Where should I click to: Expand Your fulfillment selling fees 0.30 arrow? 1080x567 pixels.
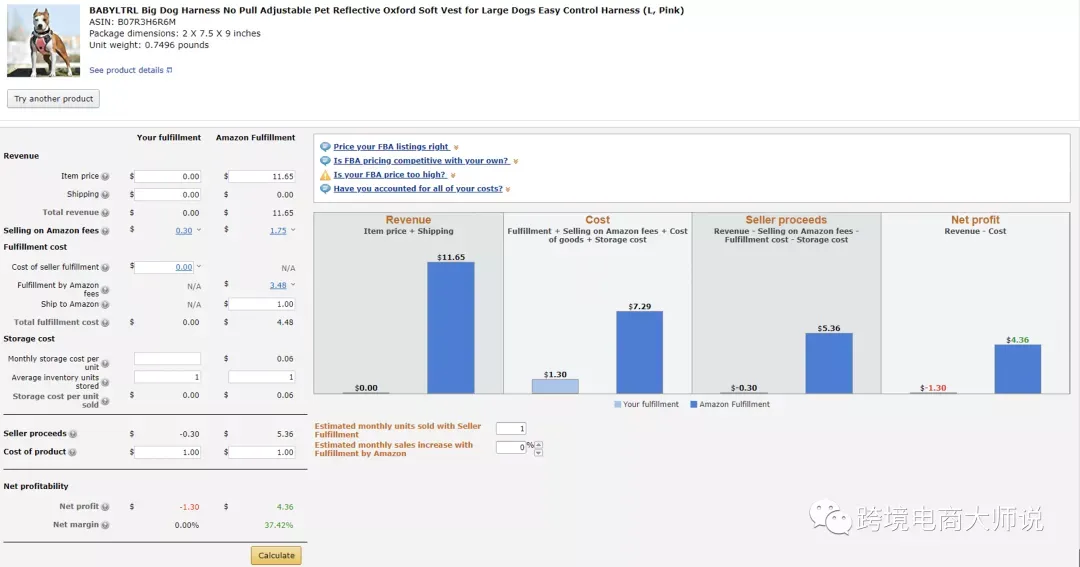click(x=199, y=230)
